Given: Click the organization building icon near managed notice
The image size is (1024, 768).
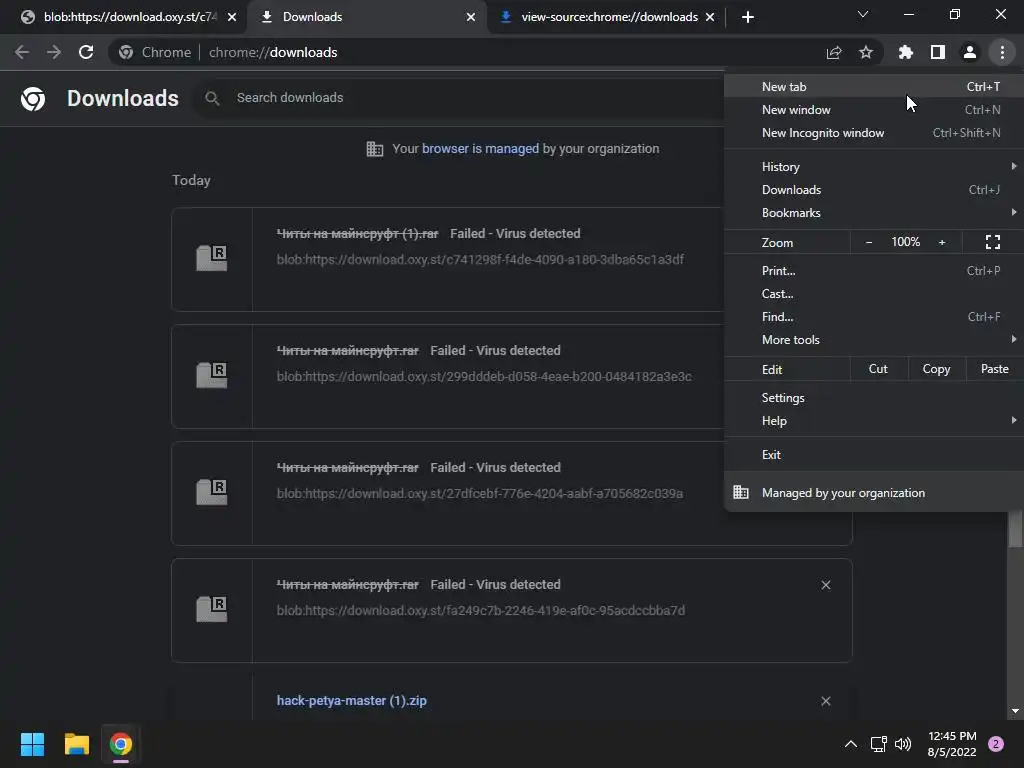Looking at the screenshot, I should pos(374,149).
